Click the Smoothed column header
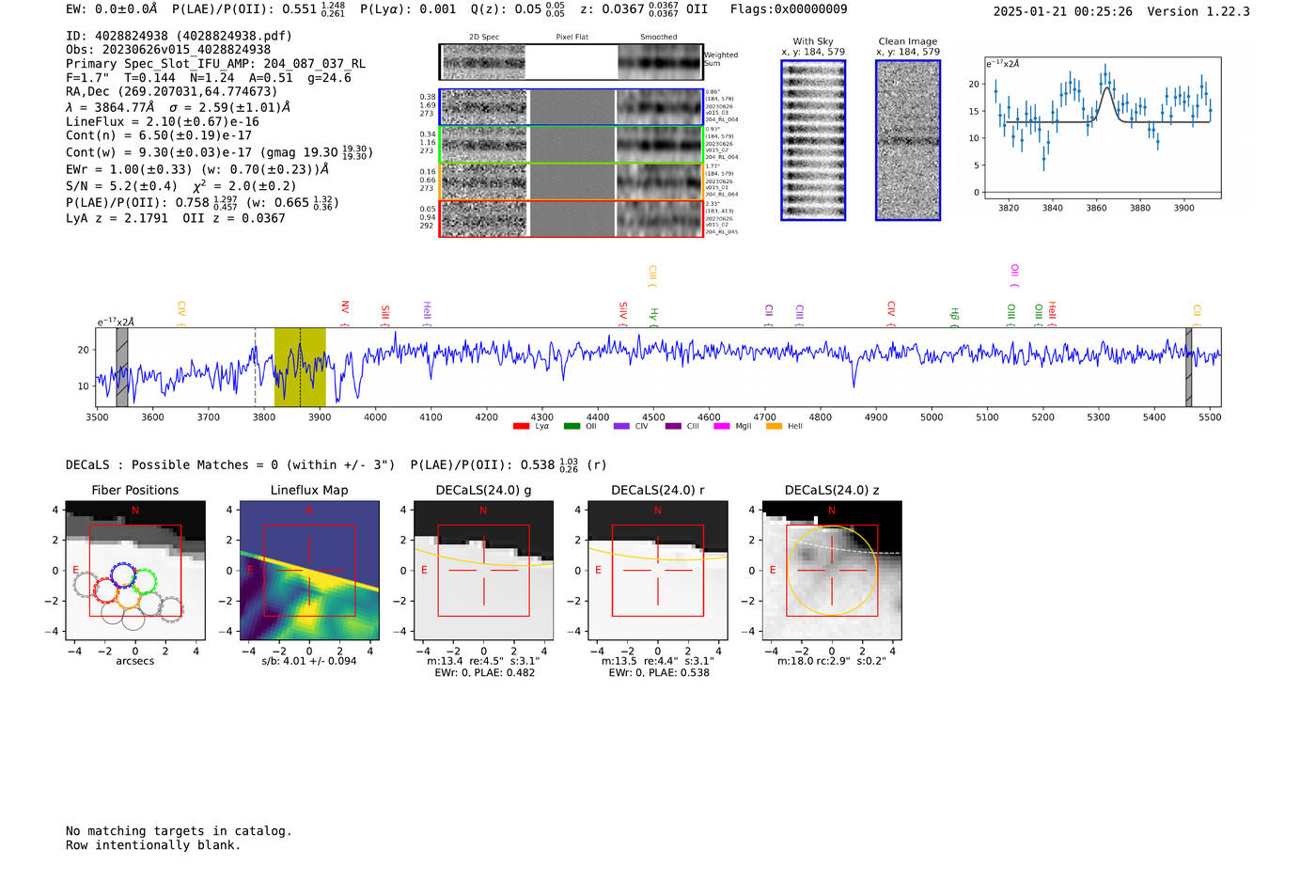Screen dimensions: 1316x896 658,38
